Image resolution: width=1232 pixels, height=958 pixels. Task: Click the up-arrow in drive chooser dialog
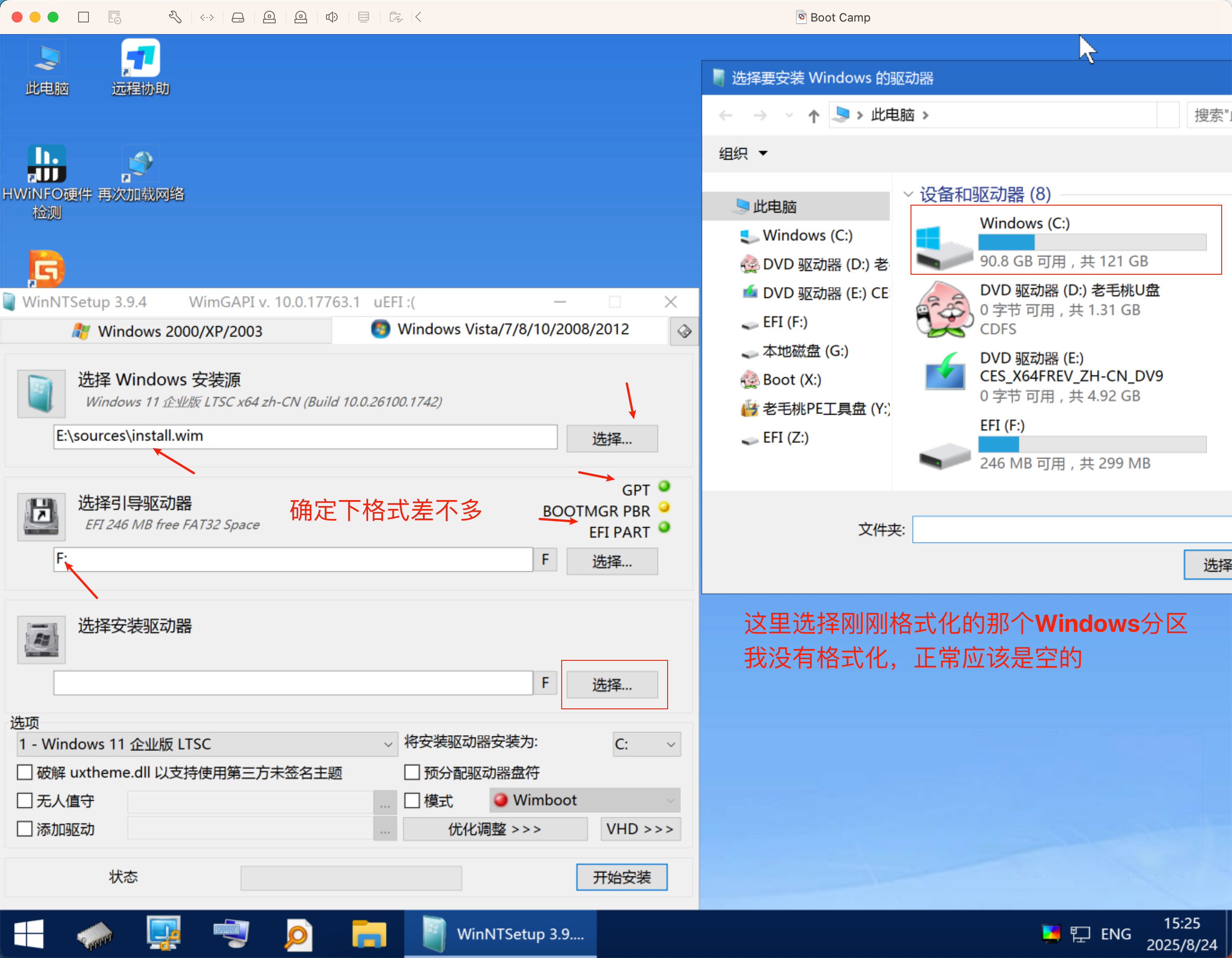point(814,116)
